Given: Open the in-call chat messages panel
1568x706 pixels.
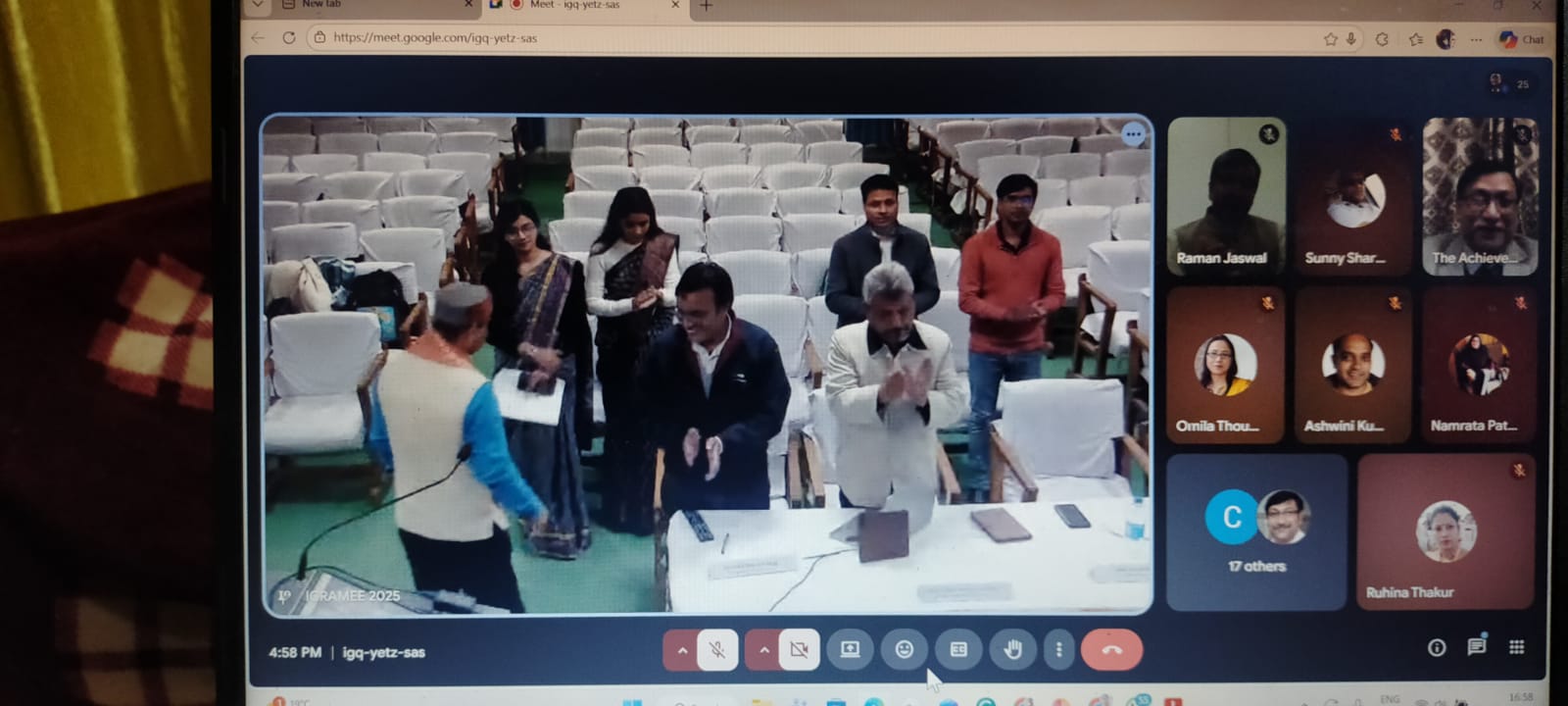Looking at the screenshot, I should coord(1476,647).
